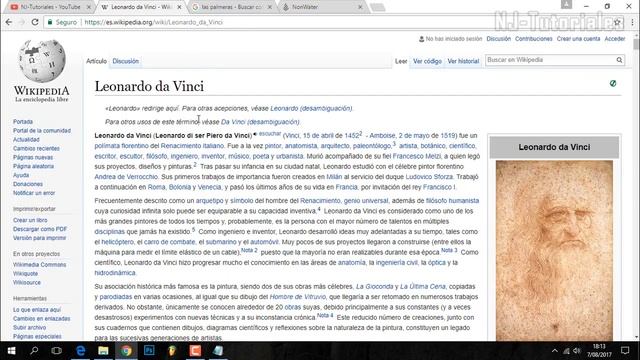Click the secure padlock icon

tap(50, 22)
